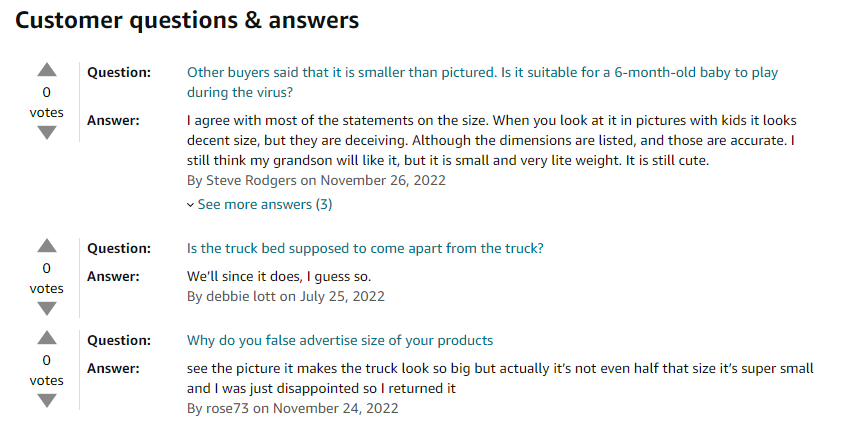
Task: Click Steve Rodgers' answer text about size
Action: (x=490, y=140)
